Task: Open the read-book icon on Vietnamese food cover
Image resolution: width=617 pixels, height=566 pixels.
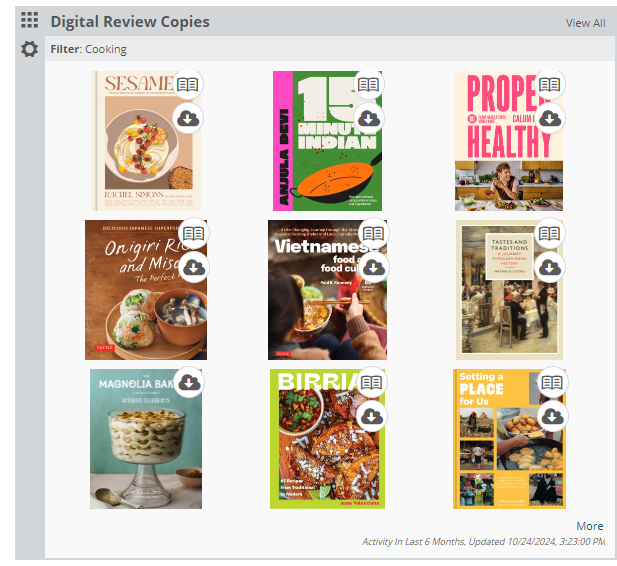Action: [x=373, y=233]
